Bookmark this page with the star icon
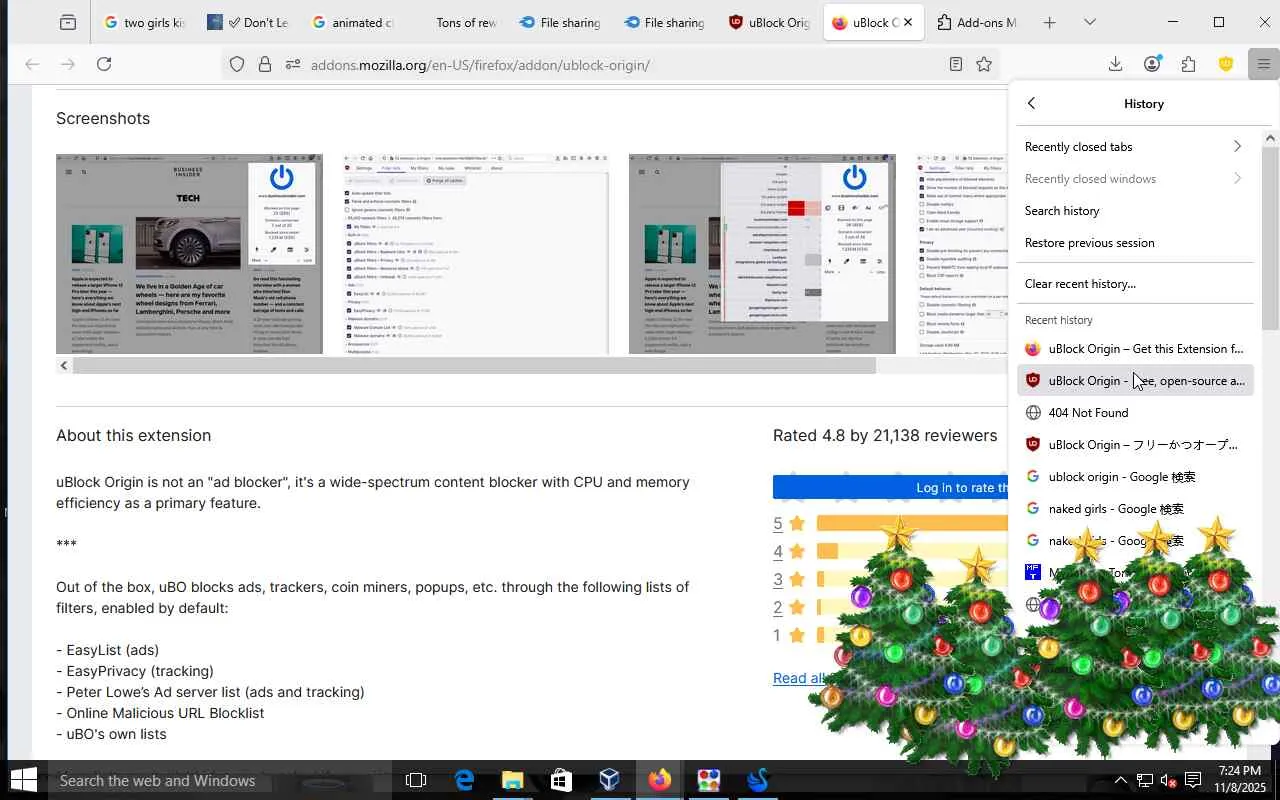This screenshot has width=1280, height=800. [984, 64]
